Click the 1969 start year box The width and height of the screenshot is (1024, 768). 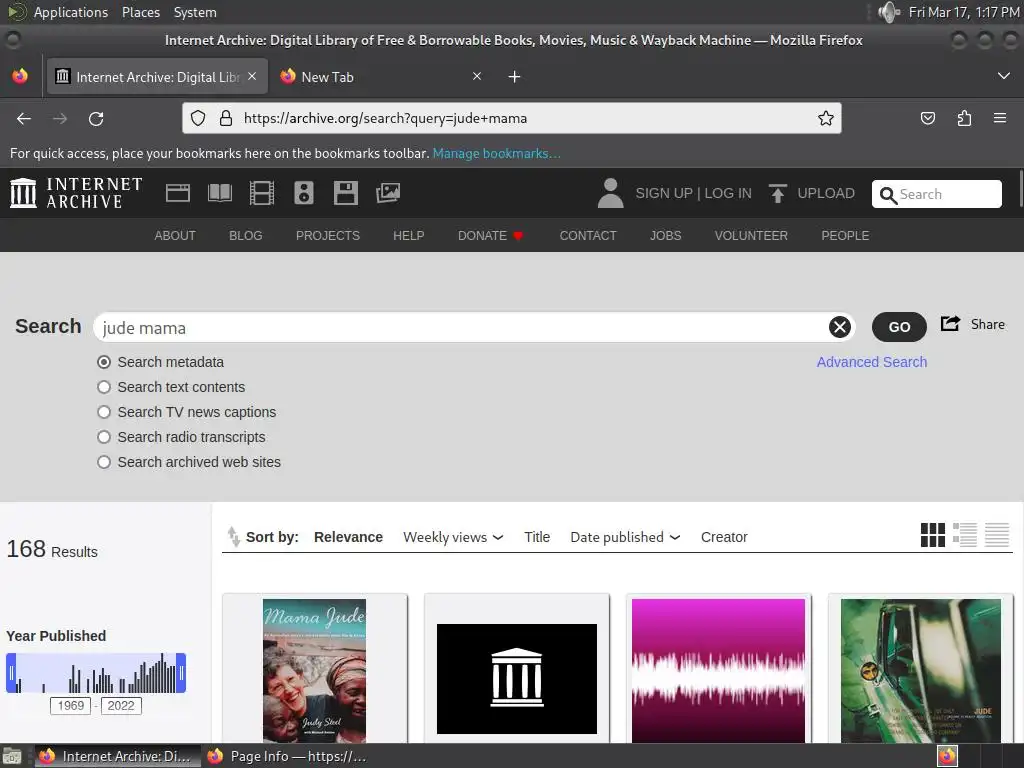[x=71, y=705]
